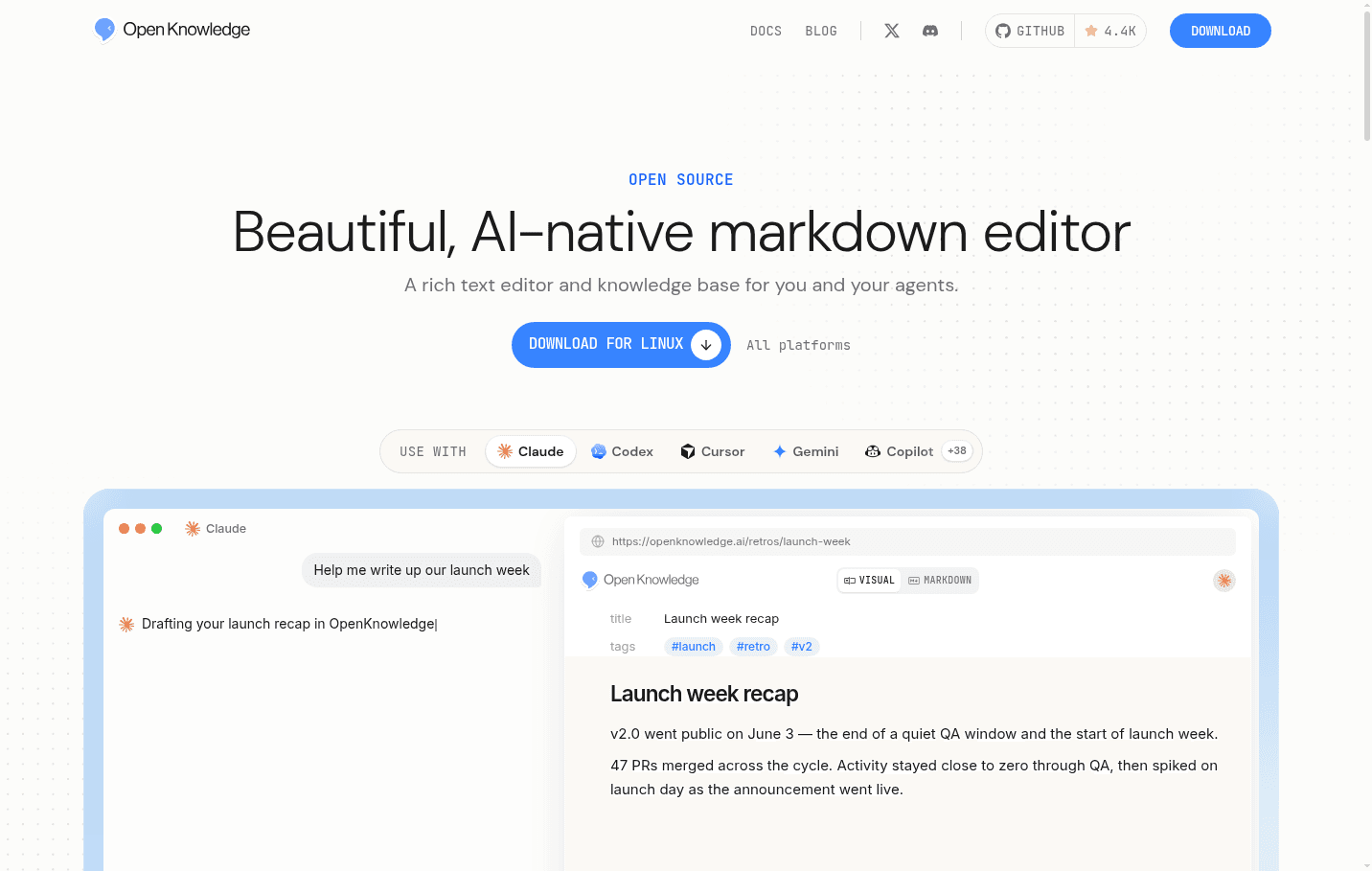The image size is (1372, 871).
Task: Click the star count 4.4K
Action: coord(1110,31)
